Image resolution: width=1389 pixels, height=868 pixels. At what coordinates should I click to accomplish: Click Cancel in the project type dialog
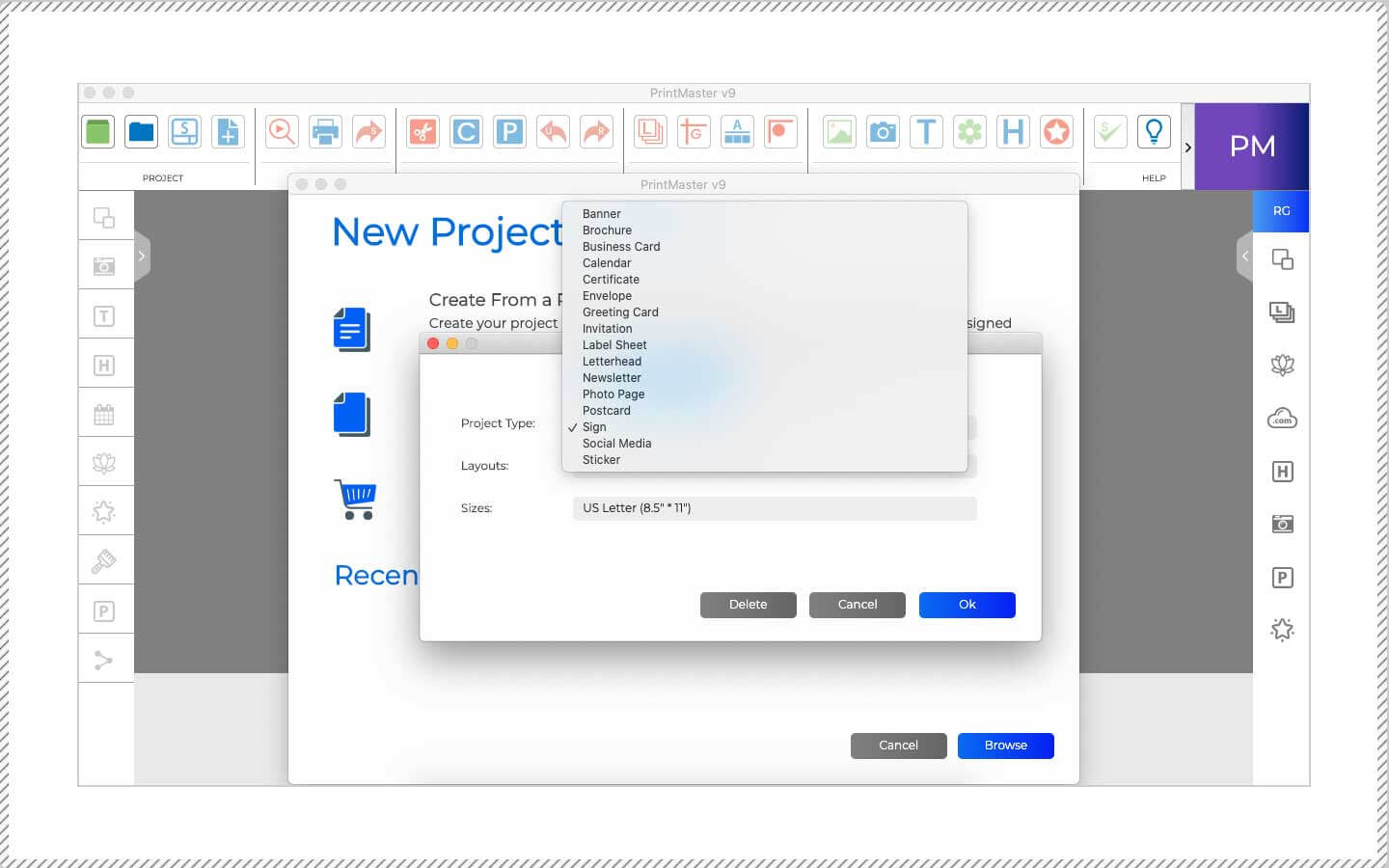coord(858,605)
